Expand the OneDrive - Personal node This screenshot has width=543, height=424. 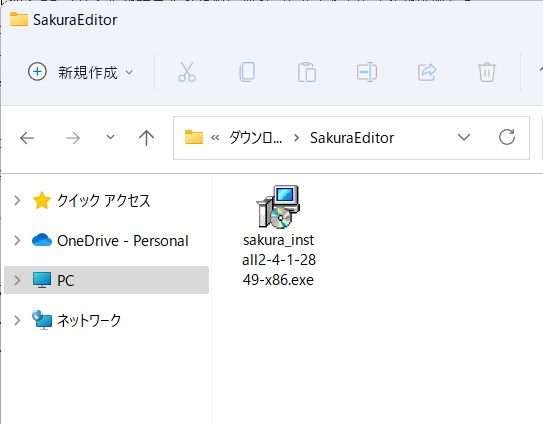pyautogui.click(x=17, y=240)
